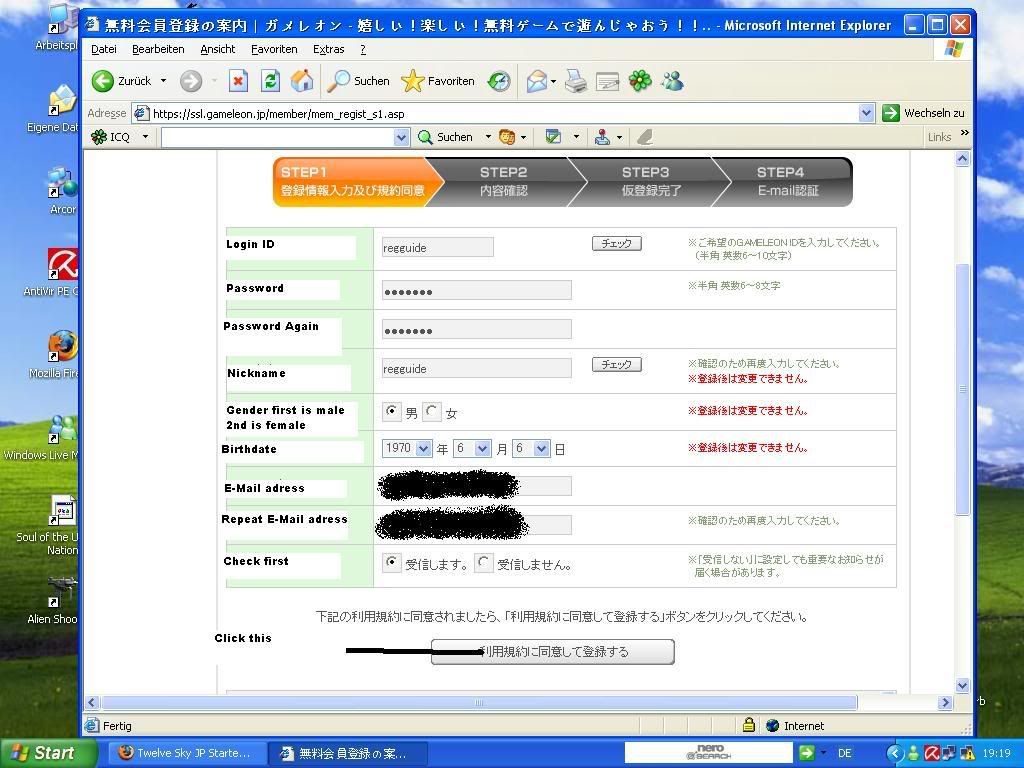Click the Zurück back arrow

(121, 81)
